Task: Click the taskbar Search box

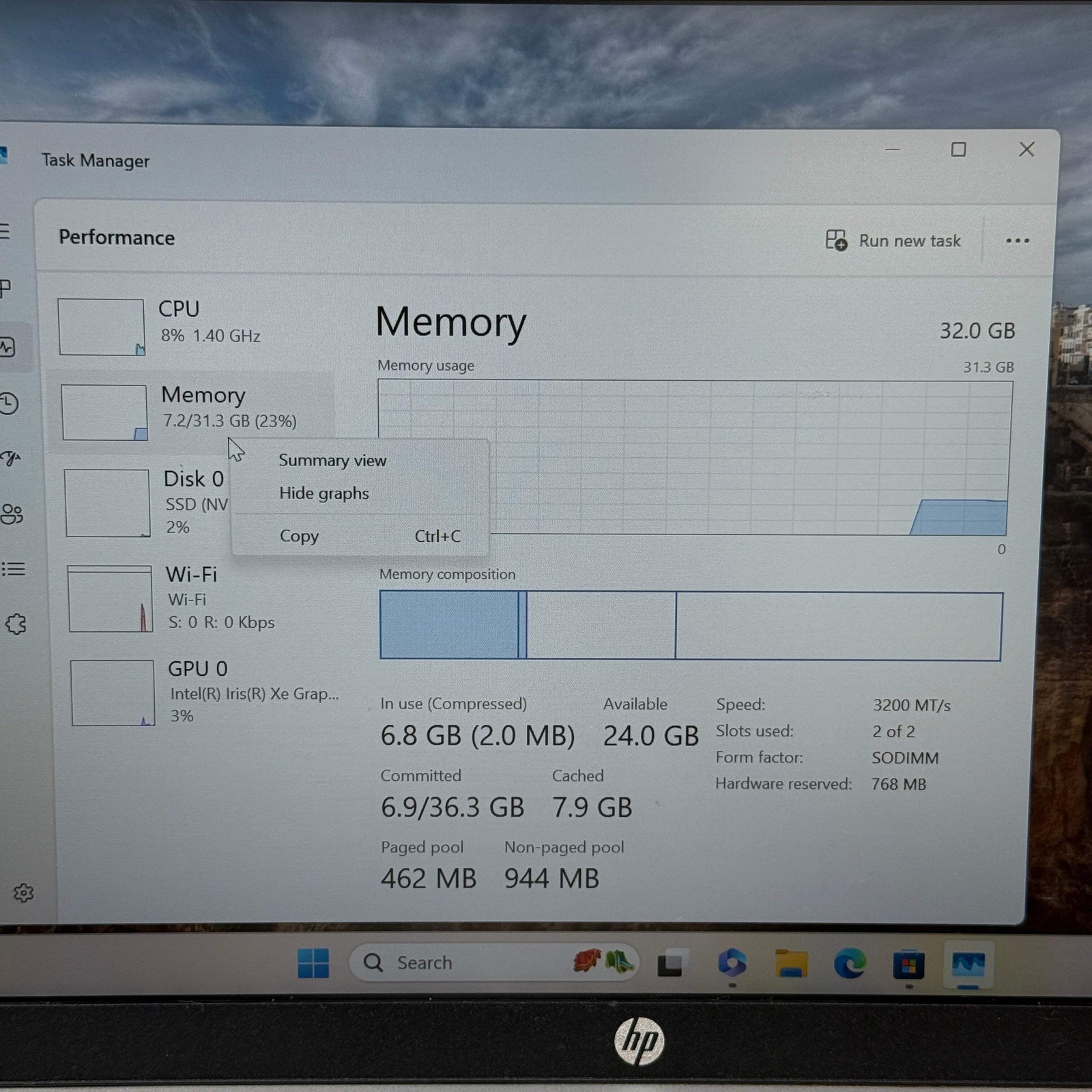Action: coord(494,962)
